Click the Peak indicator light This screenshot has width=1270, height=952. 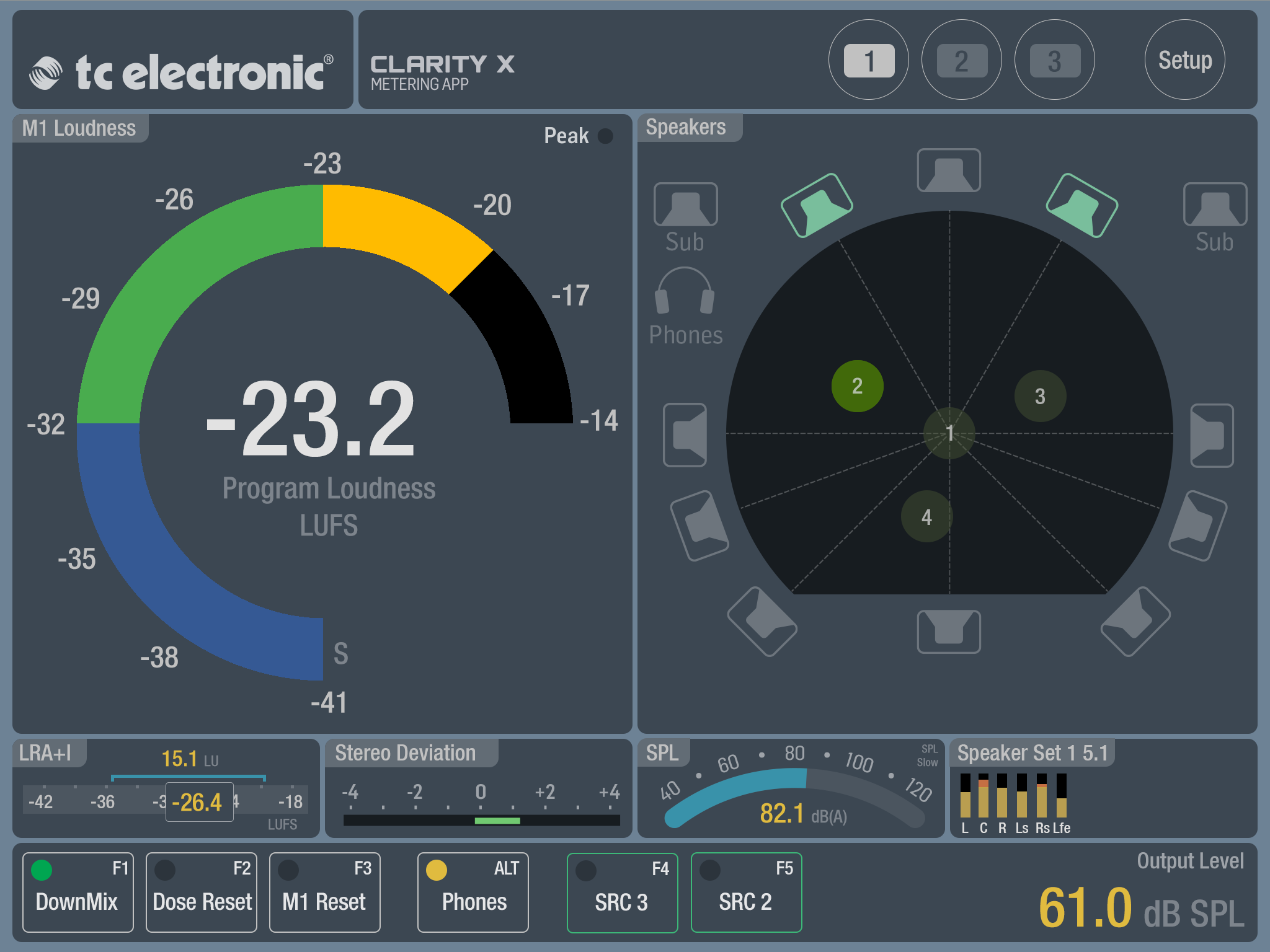click(605, 136)
